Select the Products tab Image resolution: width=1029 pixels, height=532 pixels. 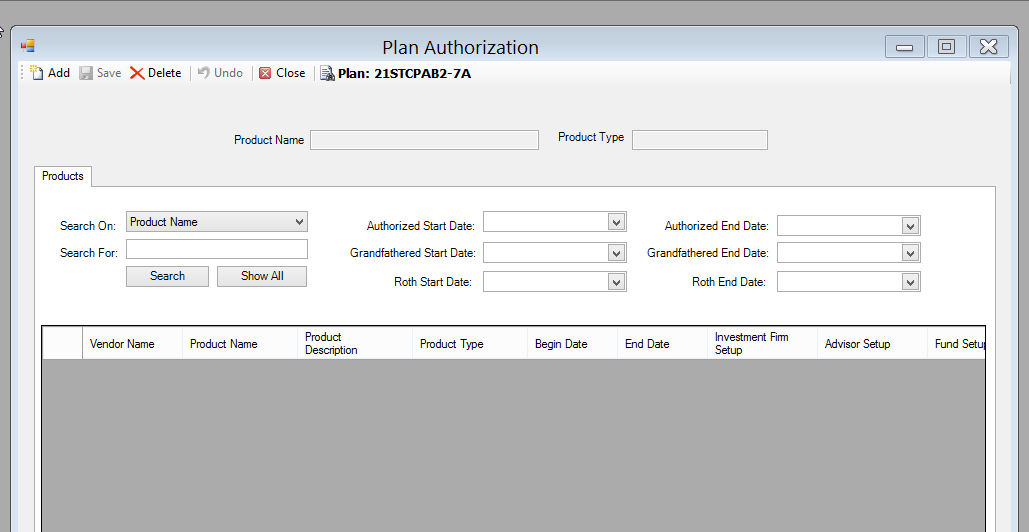point(63,176)
